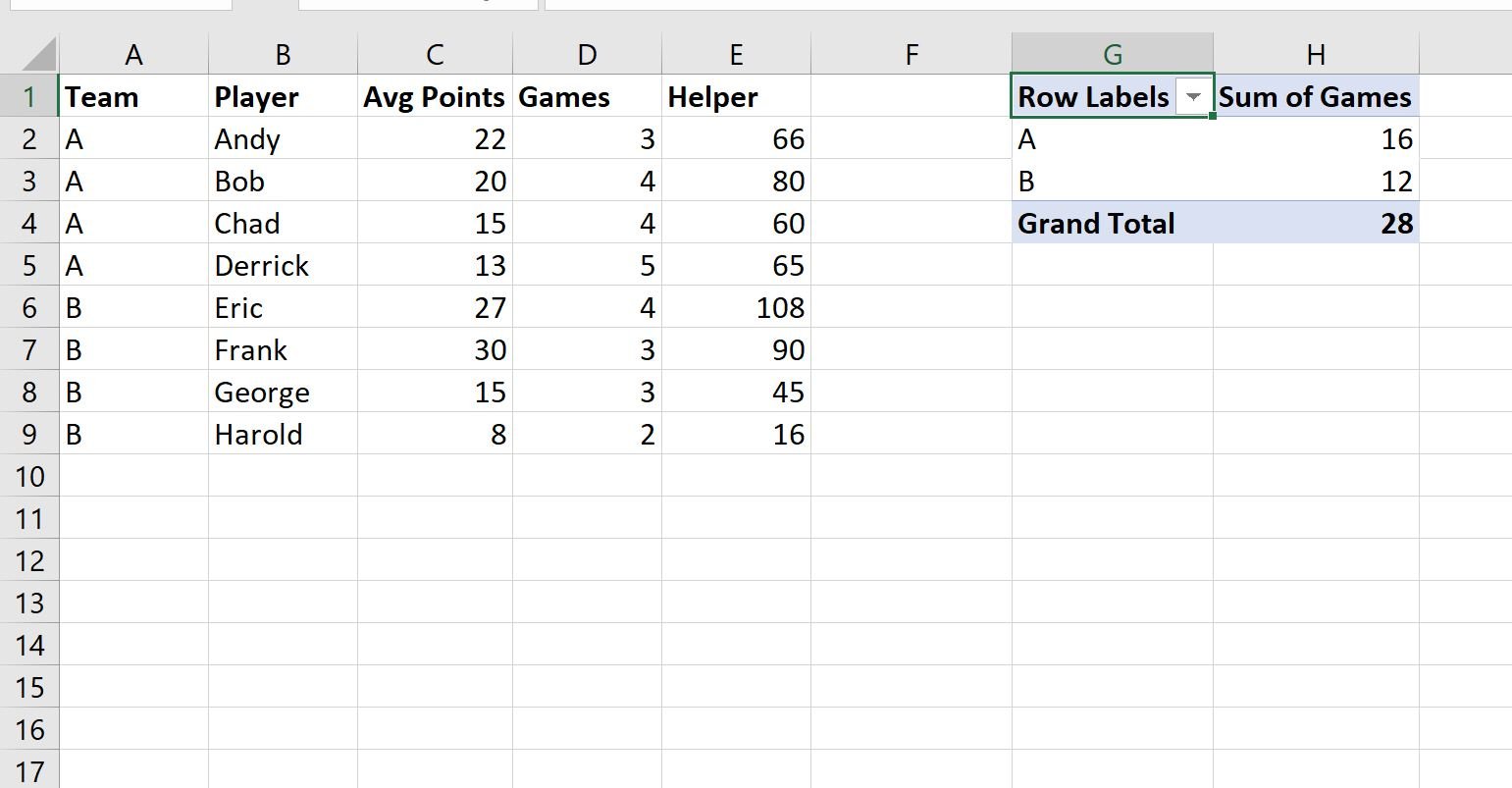Select pivot Sum of Games value 16
This screenshot has width=1512, height=788.
point(1316,139)
